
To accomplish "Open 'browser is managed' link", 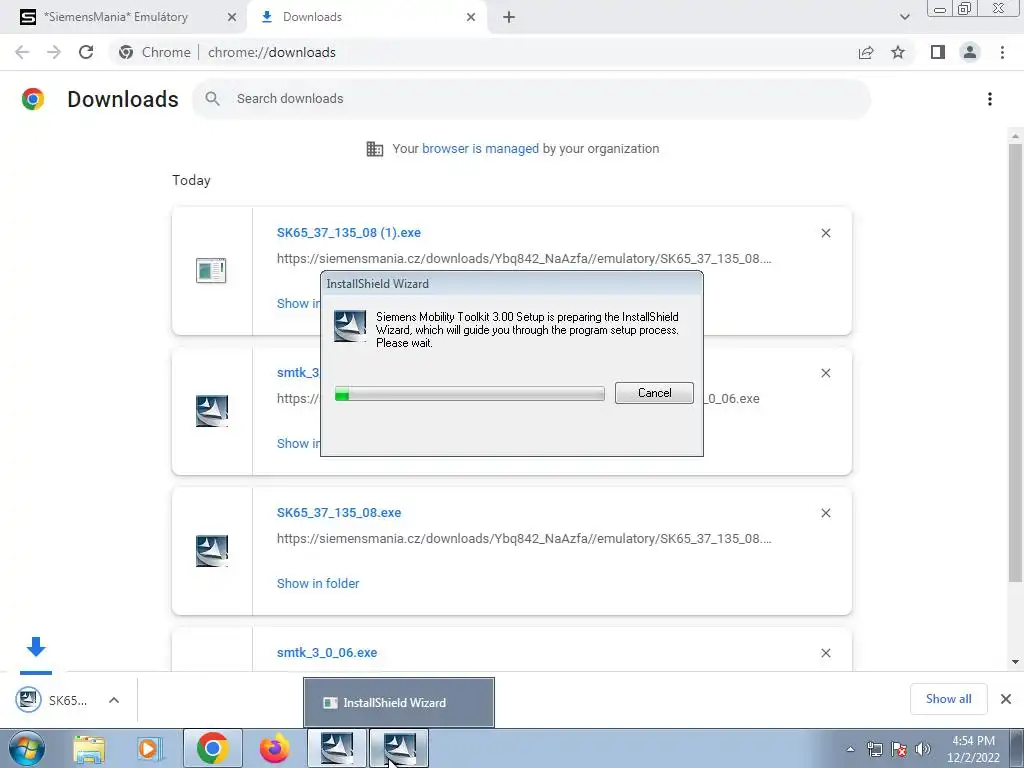I will (480, 148).
